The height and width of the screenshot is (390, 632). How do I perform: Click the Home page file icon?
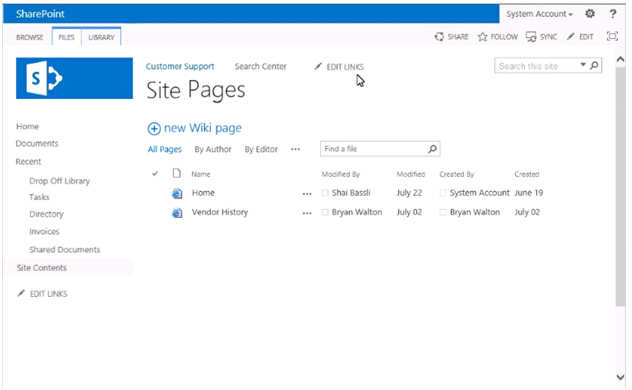click(x=177, y=193)
